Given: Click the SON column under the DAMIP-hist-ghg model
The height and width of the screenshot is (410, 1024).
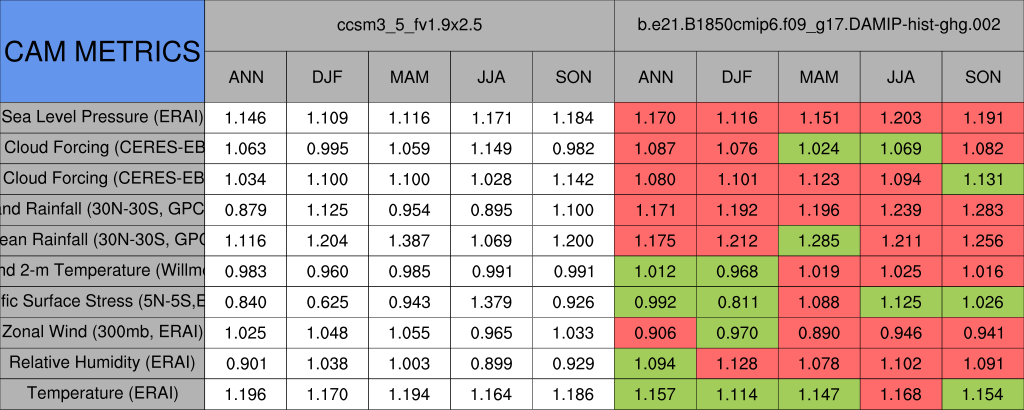Looking at the screenshot, I should (x=983, y=77).
